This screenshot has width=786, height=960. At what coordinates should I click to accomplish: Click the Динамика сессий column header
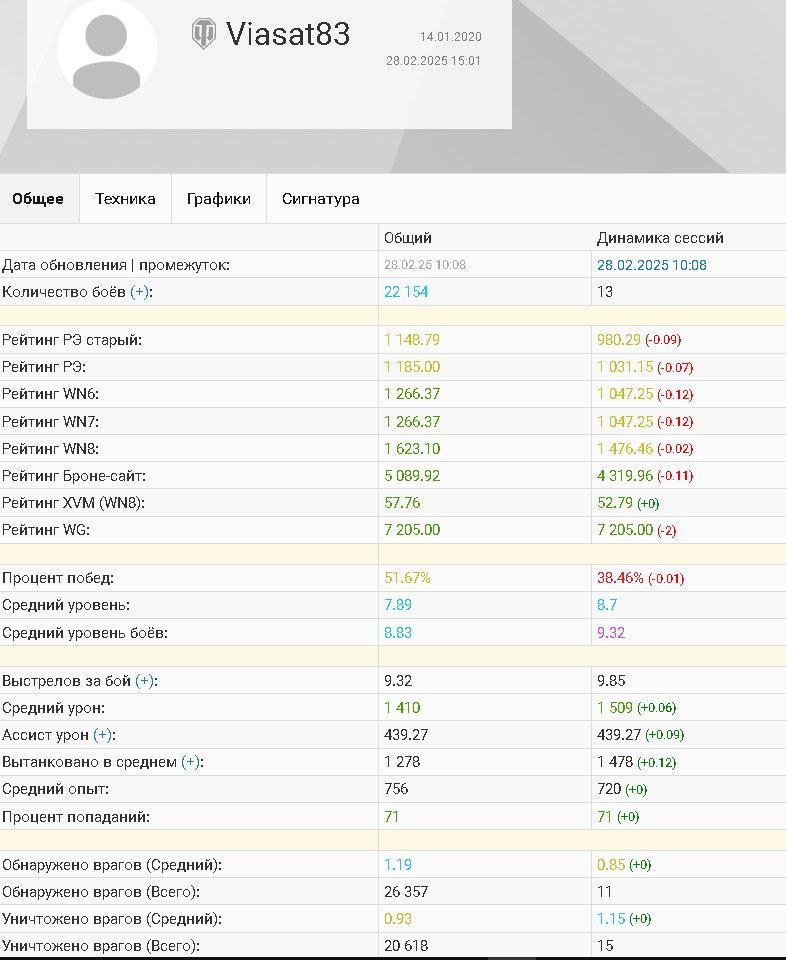pyautogui.click(x=660, y=238)
